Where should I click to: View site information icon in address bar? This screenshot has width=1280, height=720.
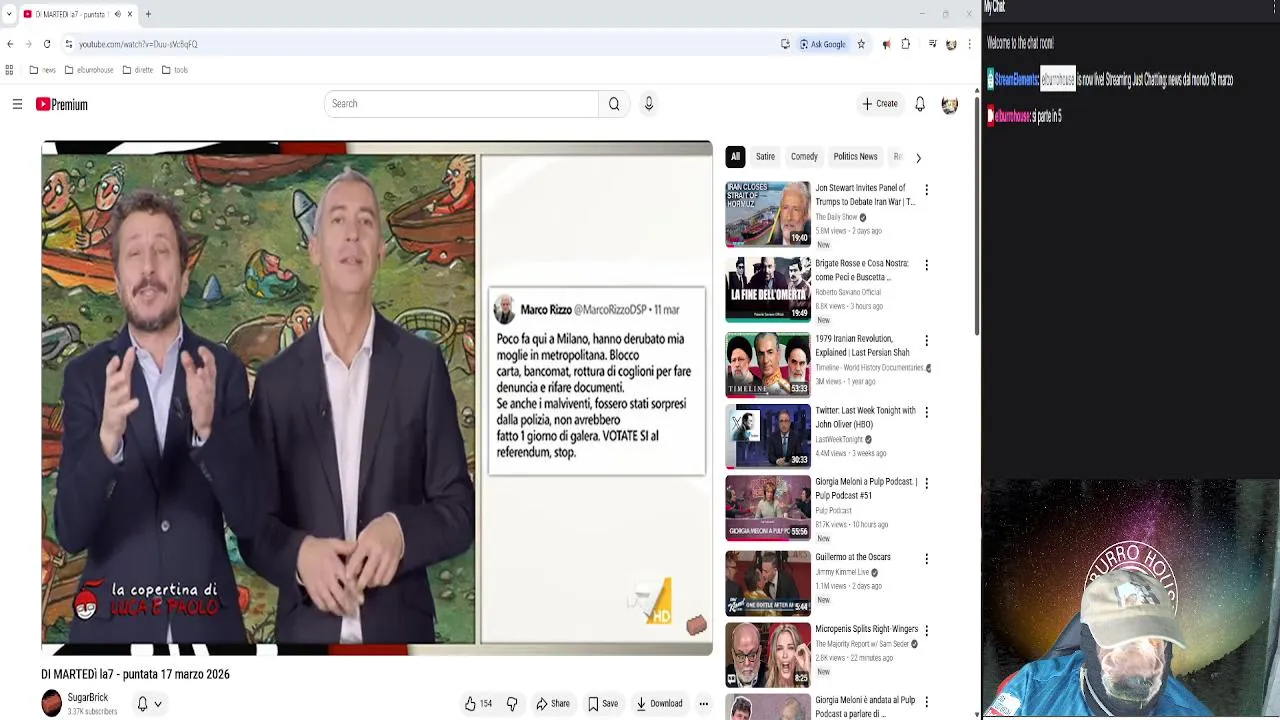pos(68,44)
